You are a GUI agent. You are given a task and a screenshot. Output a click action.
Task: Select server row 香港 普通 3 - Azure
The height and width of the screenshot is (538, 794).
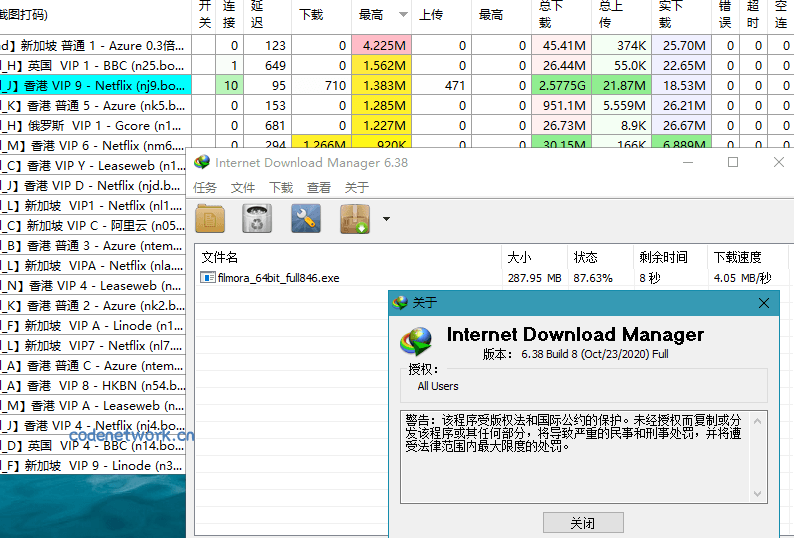coord(93,246)
